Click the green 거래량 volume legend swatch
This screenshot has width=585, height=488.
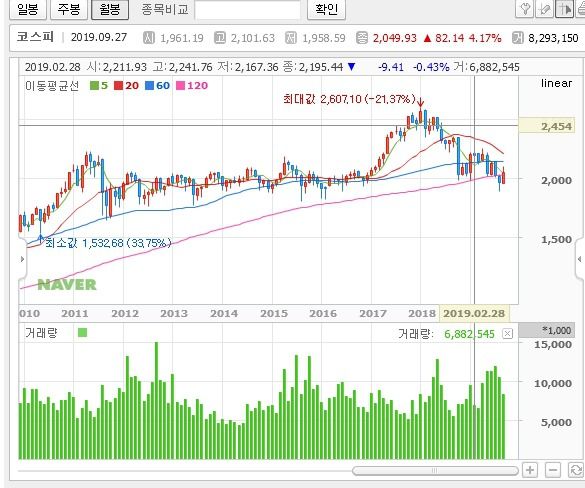[x=82, y=332]
